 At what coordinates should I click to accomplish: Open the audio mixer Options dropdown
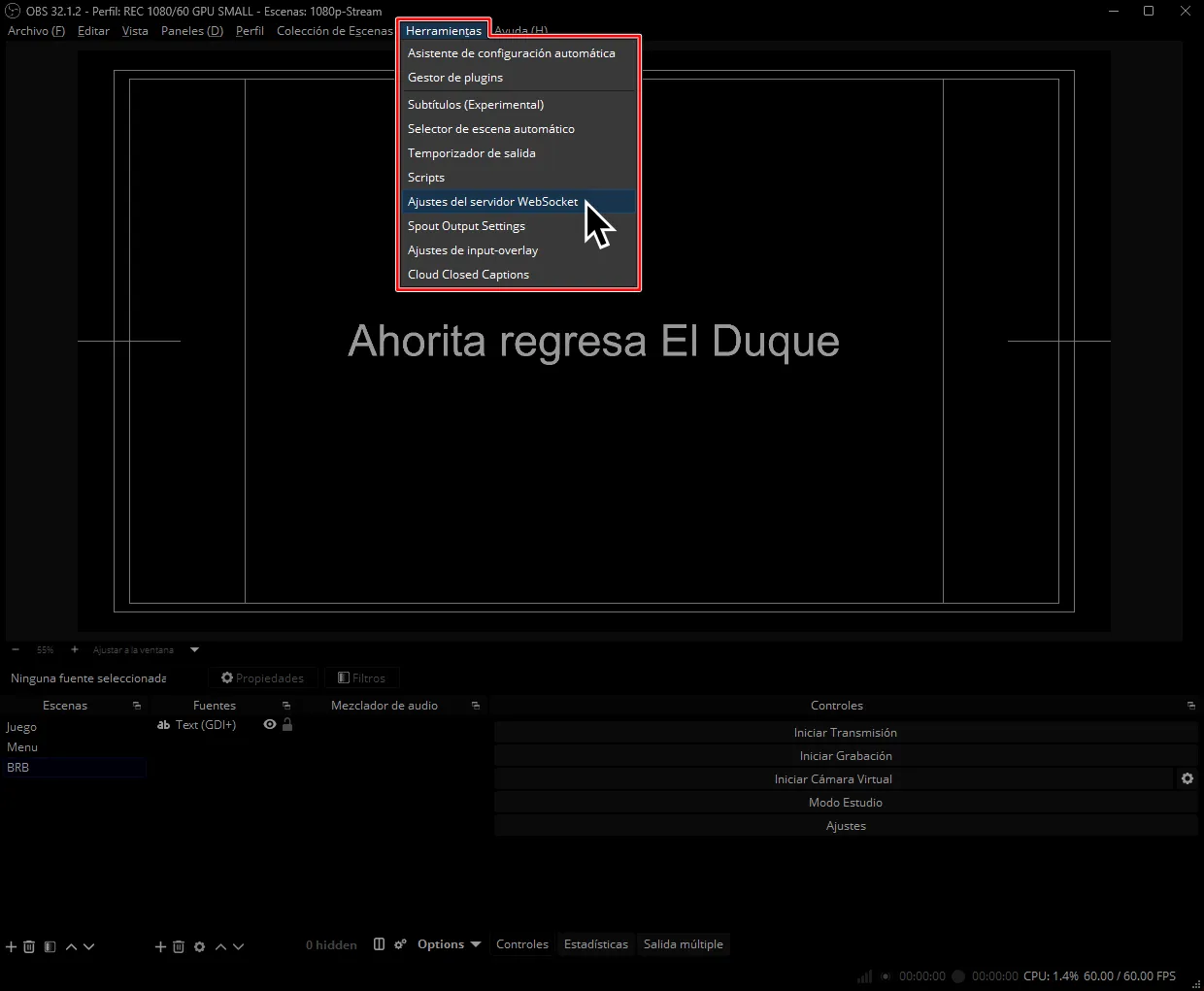tap(449, 944)
